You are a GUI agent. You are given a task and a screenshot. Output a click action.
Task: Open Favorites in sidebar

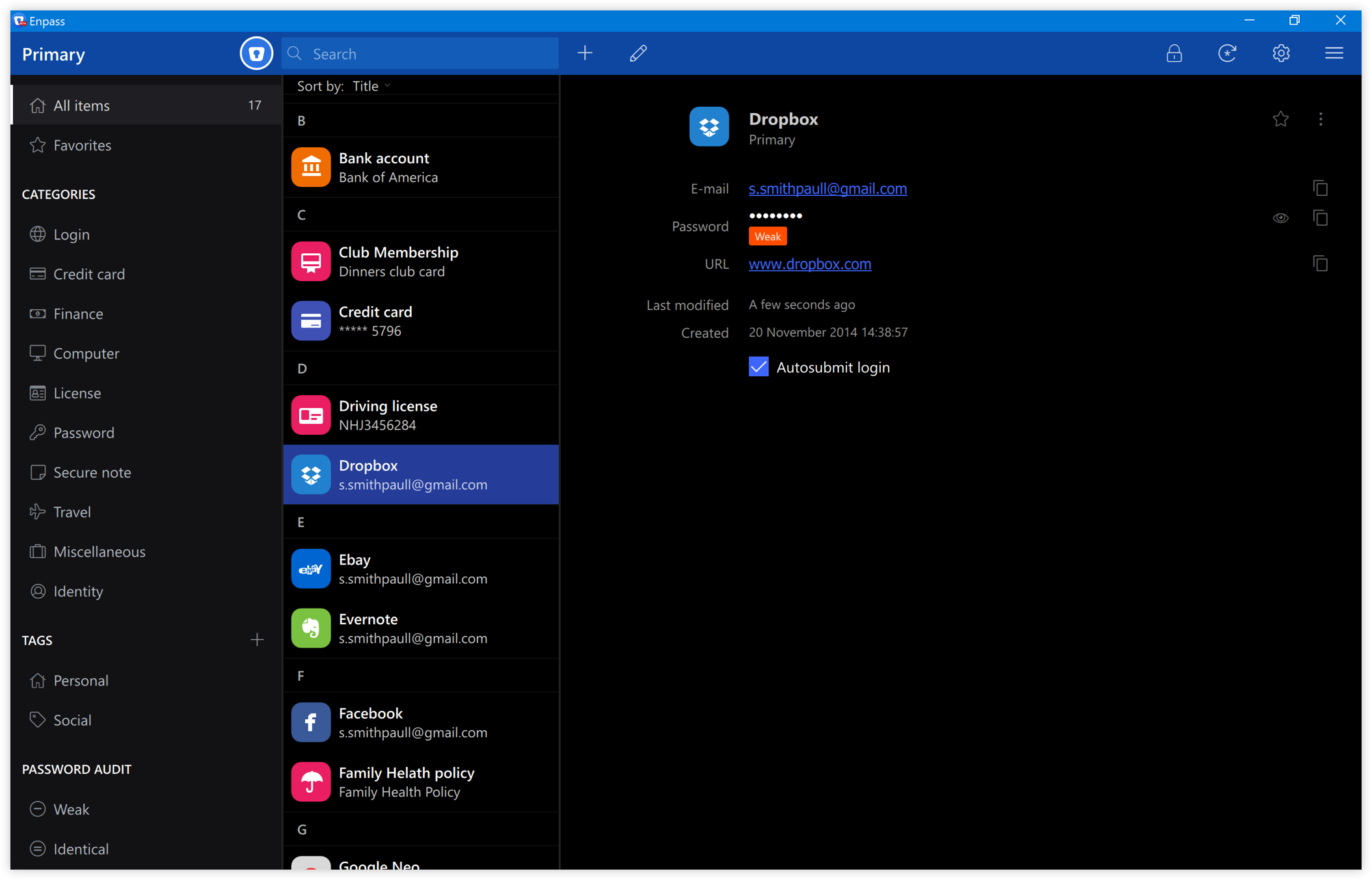pos(146,144)
